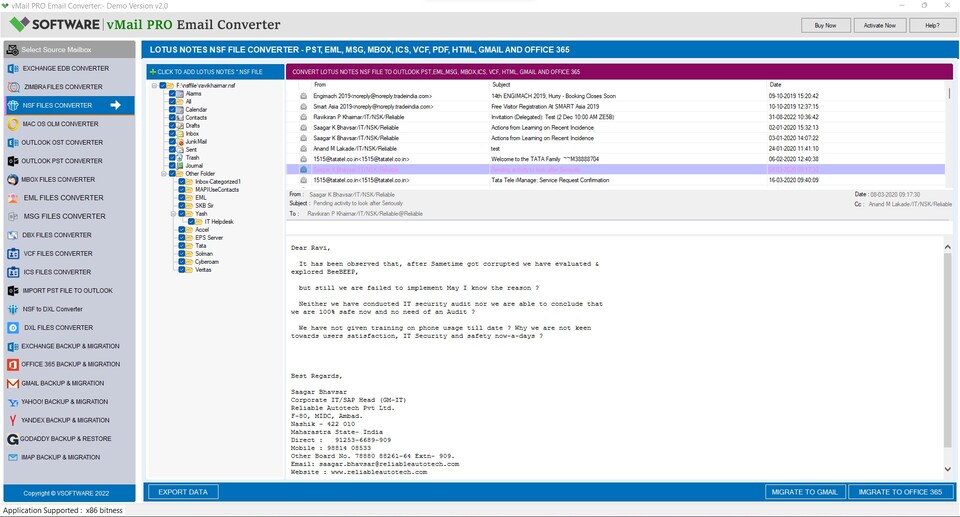
Task: Click the Select Source Mailbox header icon
Action: [12, 50]
